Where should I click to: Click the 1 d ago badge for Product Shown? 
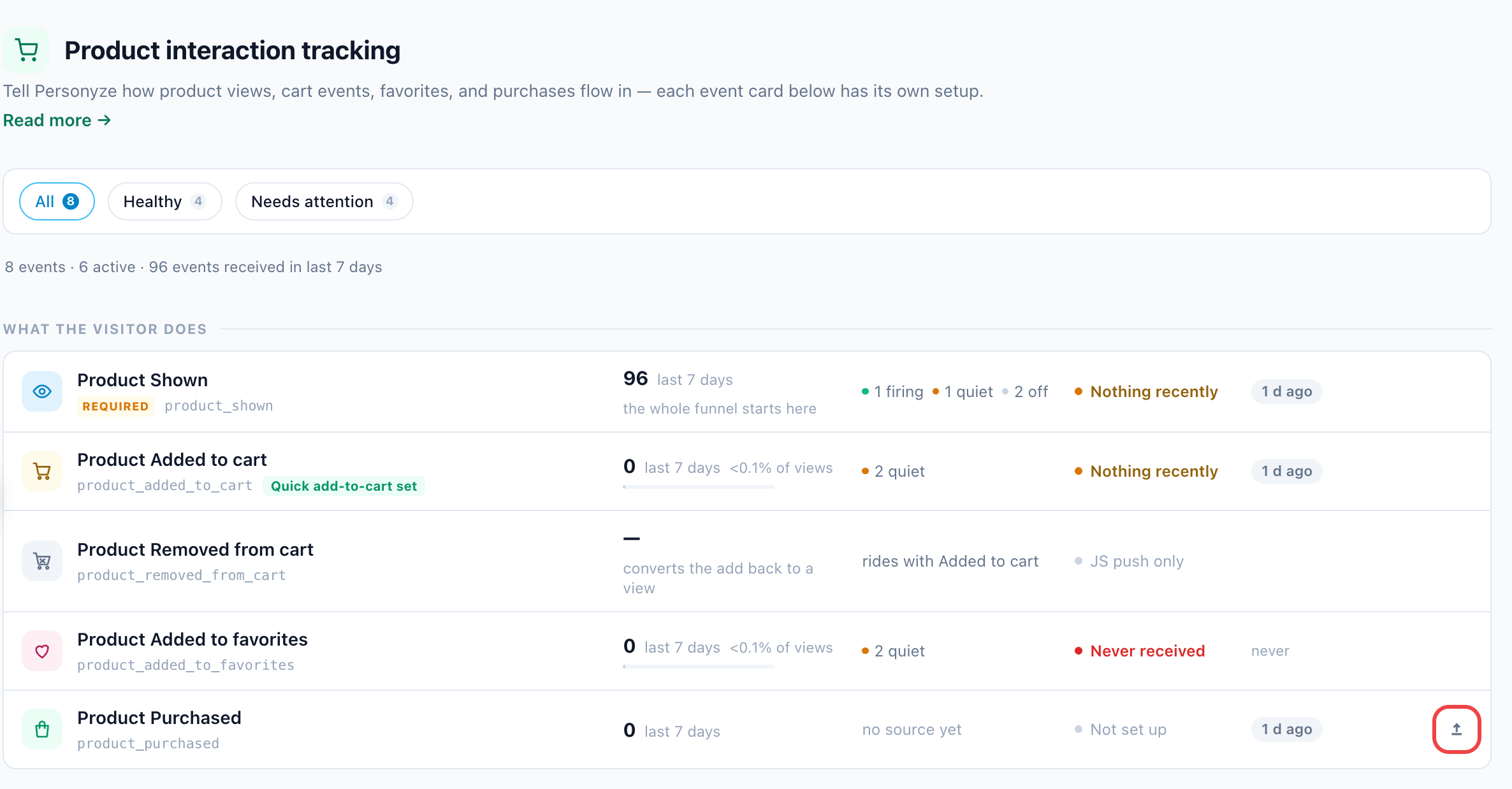tap(1286, 391)
